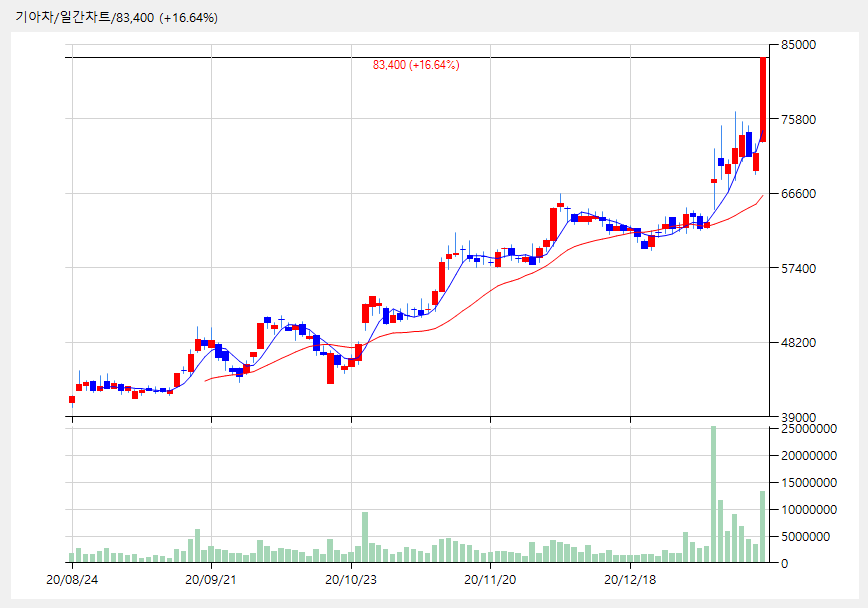Image resolution: width=868 pixels, height=608 pixels.
Task: Click the 20/12/18 date label
Action: tap(630, 580)
